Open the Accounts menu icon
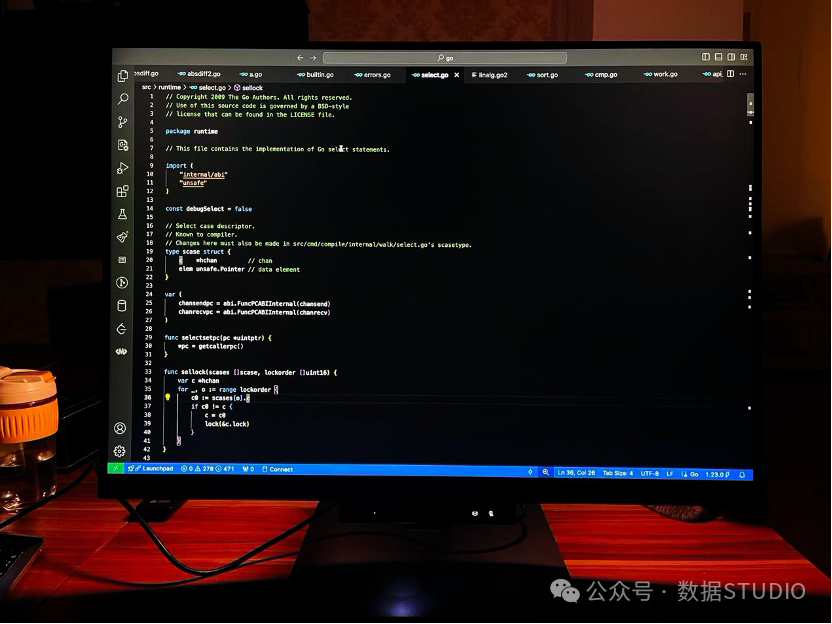832x624 pixels. 120,428
